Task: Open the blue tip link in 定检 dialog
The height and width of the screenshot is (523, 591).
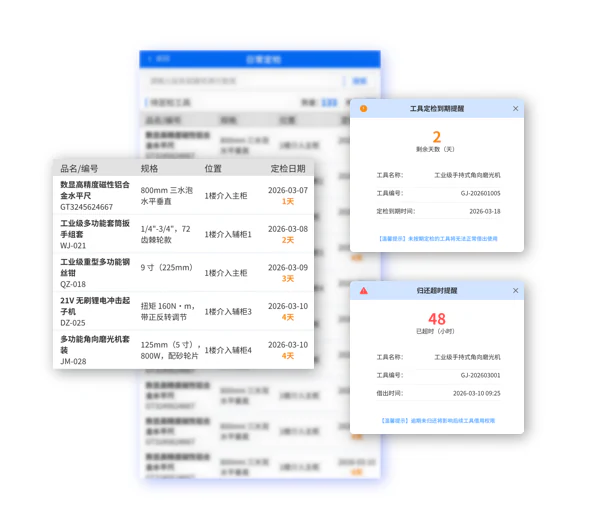Action: click(x=438, y=239)
